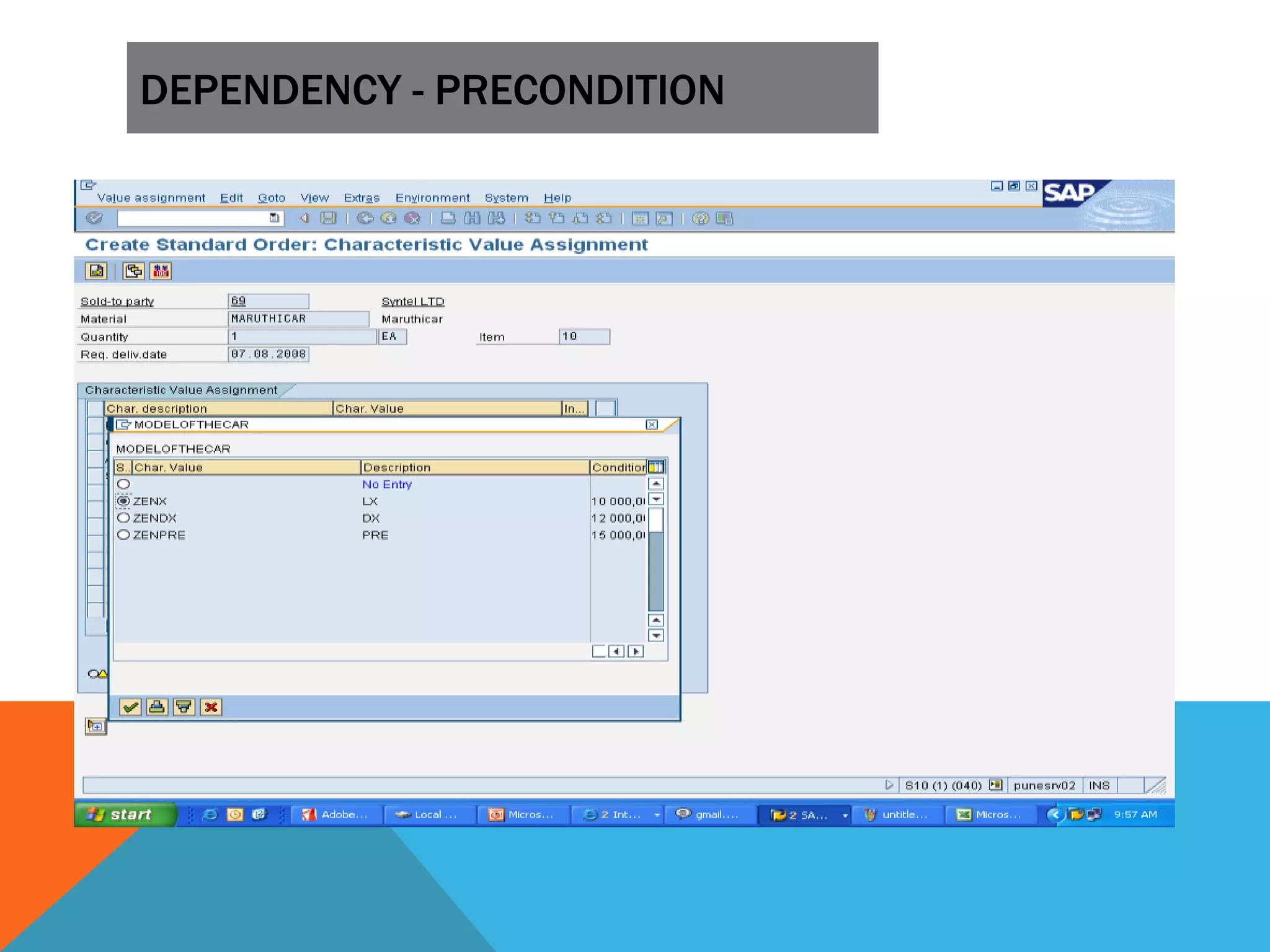Click the popup vertical scrollbar thumb

coord(656,519)
